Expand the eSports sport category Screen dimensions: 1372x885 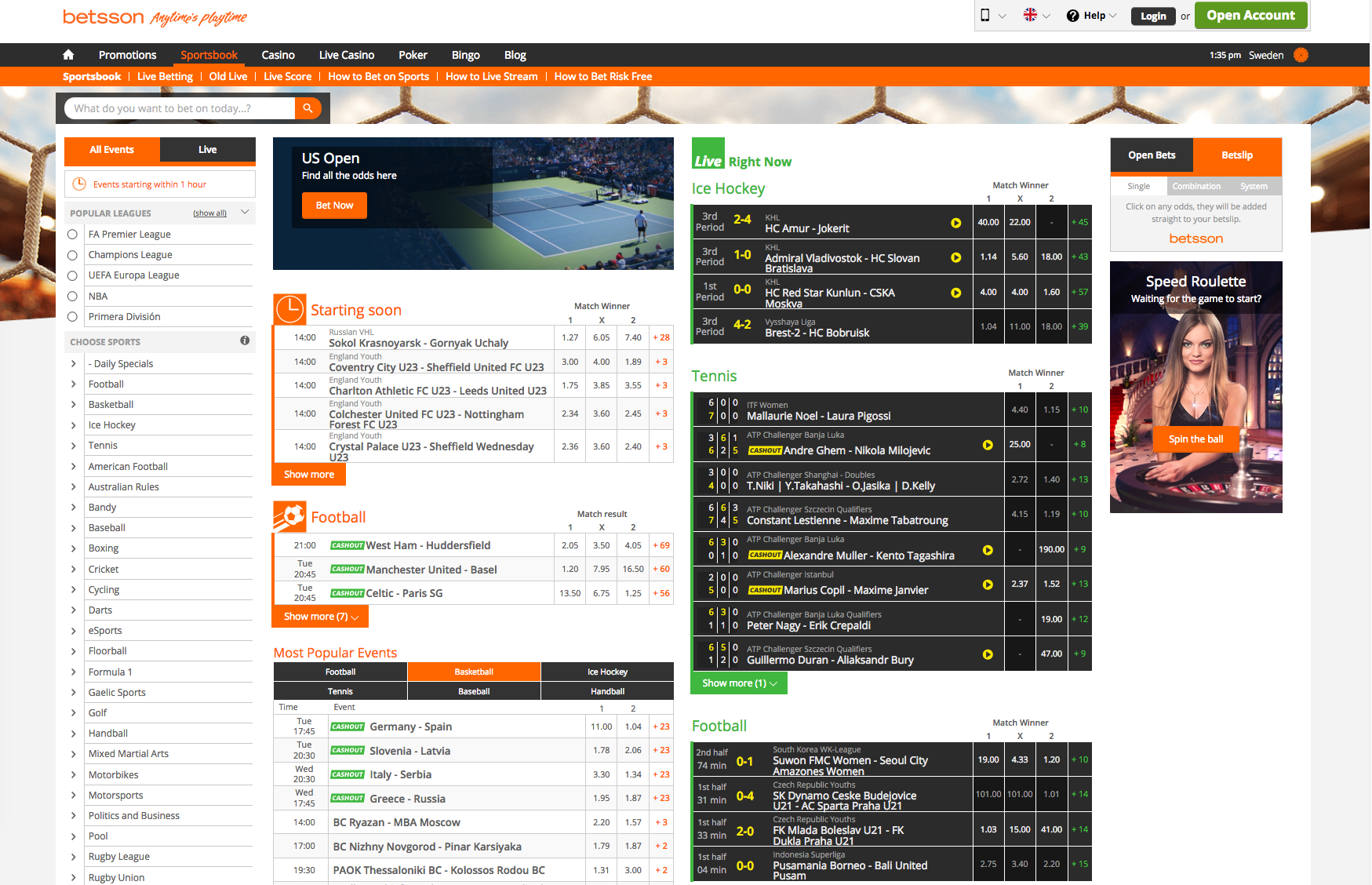(74, 630)
